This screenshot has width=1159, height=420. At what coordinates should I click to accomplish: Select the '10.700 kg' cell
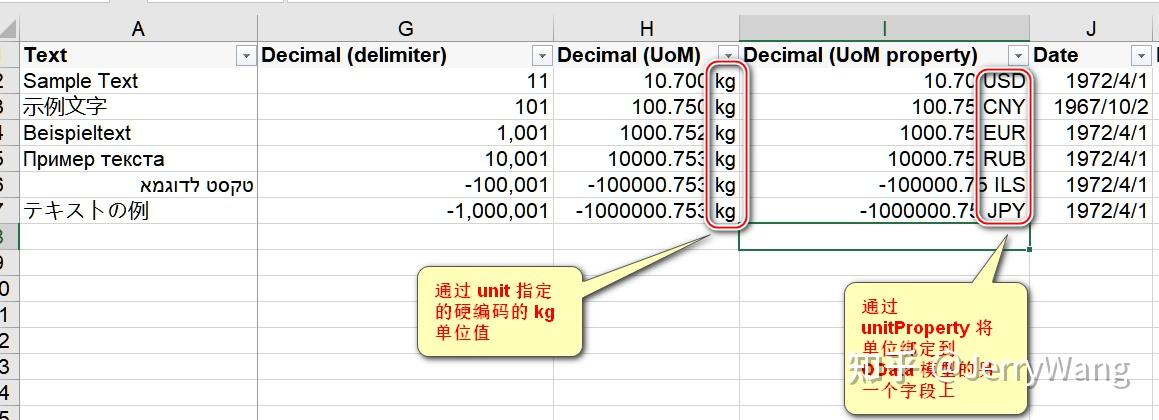(646, 81)
